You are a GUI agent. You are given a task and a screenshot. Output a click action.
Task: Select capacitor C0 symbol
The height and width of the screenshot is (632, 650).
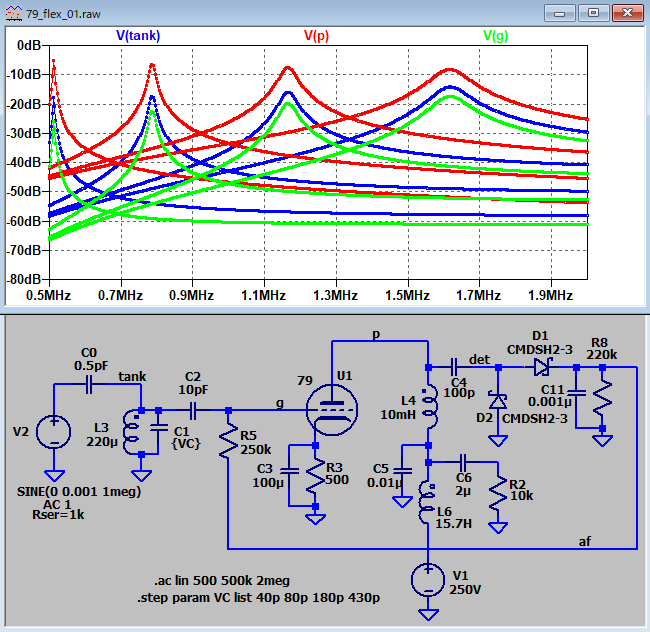click(x=90, y=385)
